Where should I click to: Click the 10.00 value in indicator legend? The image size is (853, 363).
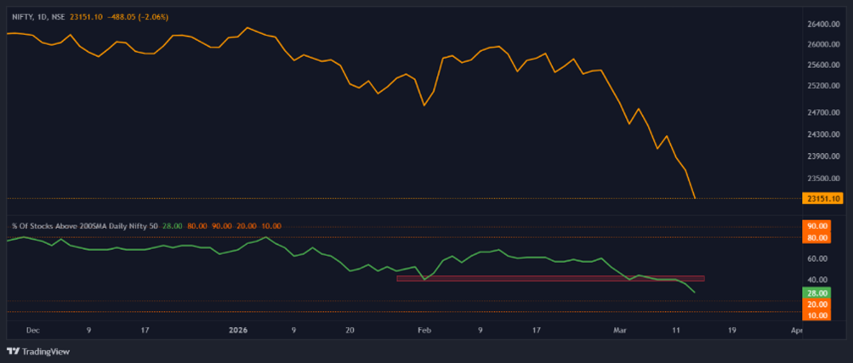point(271,225)
